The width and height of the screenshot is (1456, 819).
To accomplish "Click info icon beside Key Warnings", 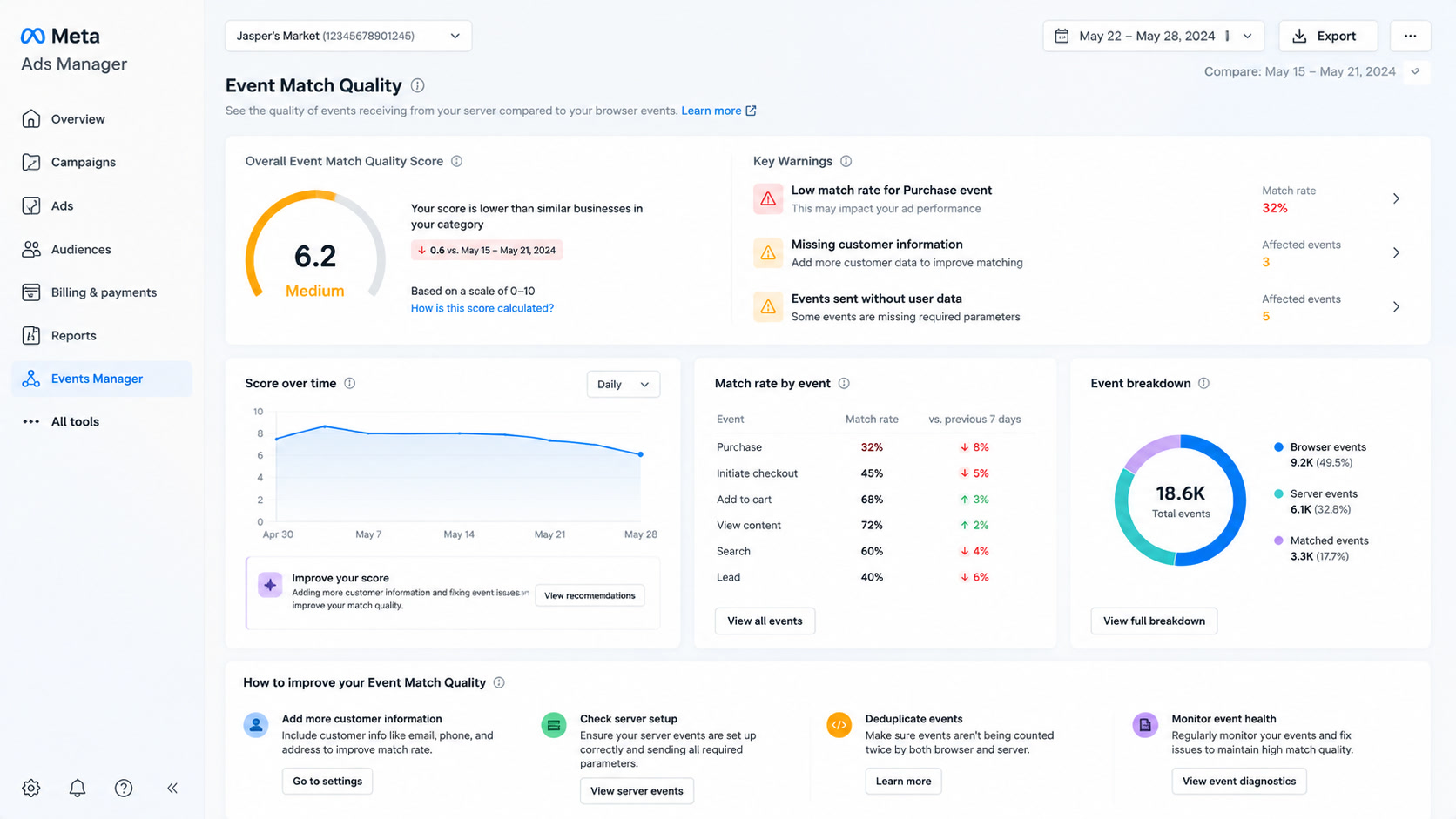I will (846, 161).
